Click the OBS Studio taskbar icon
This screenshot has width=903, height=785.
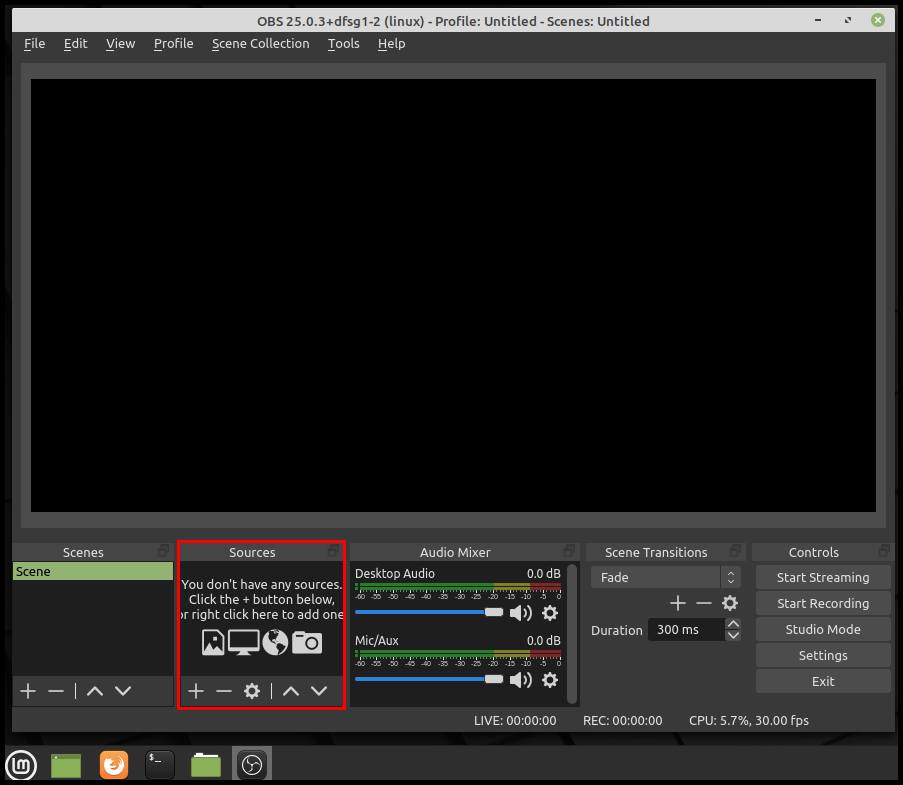252,765
